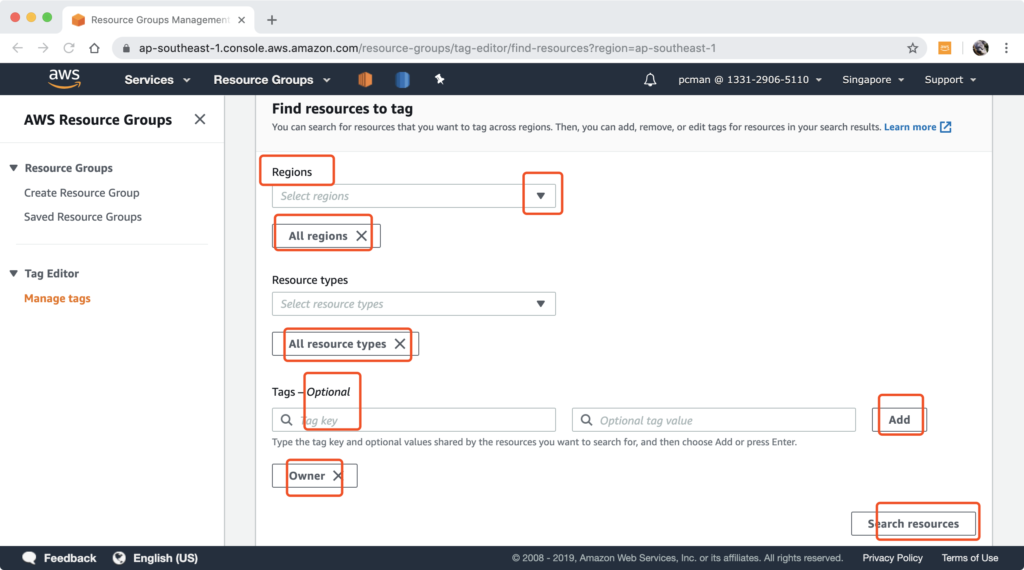The height and width of the screenshot is (570, 1024).
Task: Focus the Tag key field
Action: click(413, 420)
